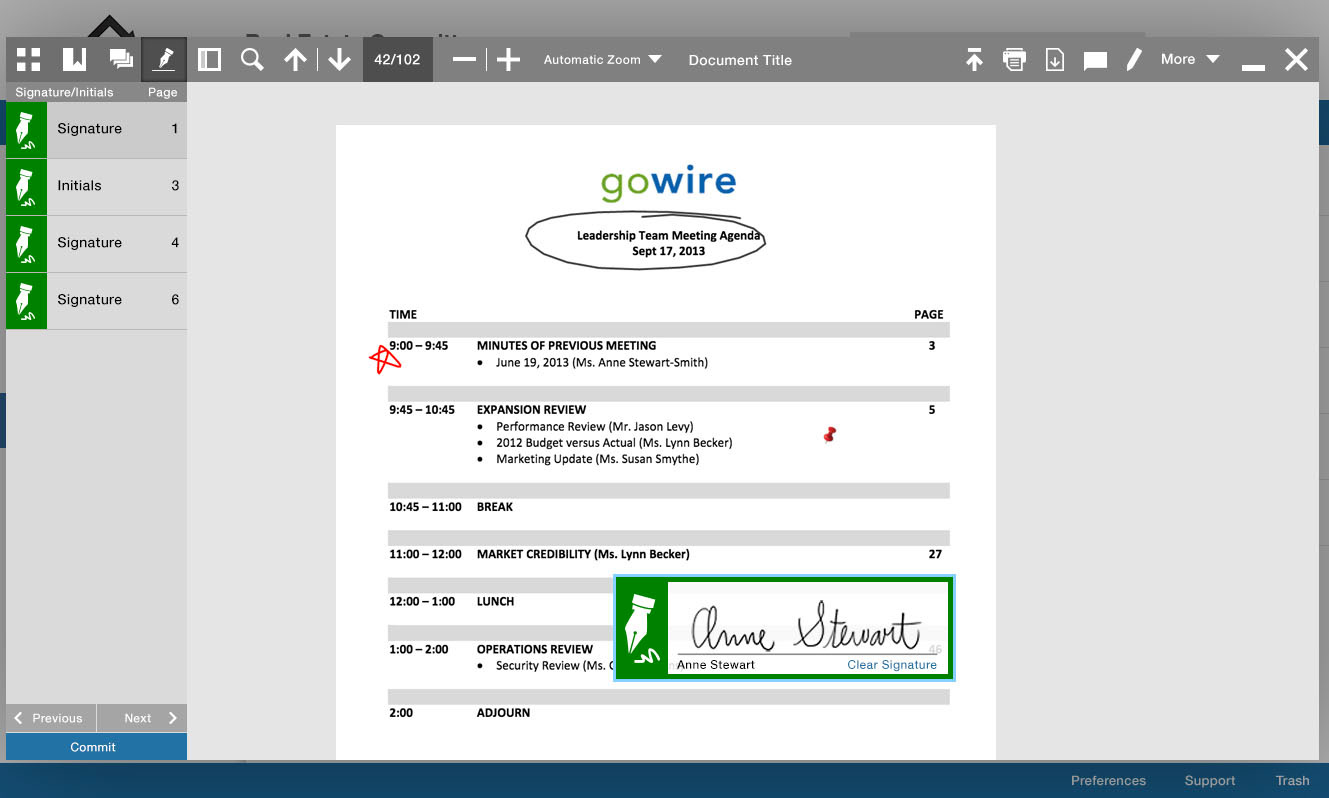
Task: Click the EXPANSION REVIEW heading
Action: coord(531,409)
